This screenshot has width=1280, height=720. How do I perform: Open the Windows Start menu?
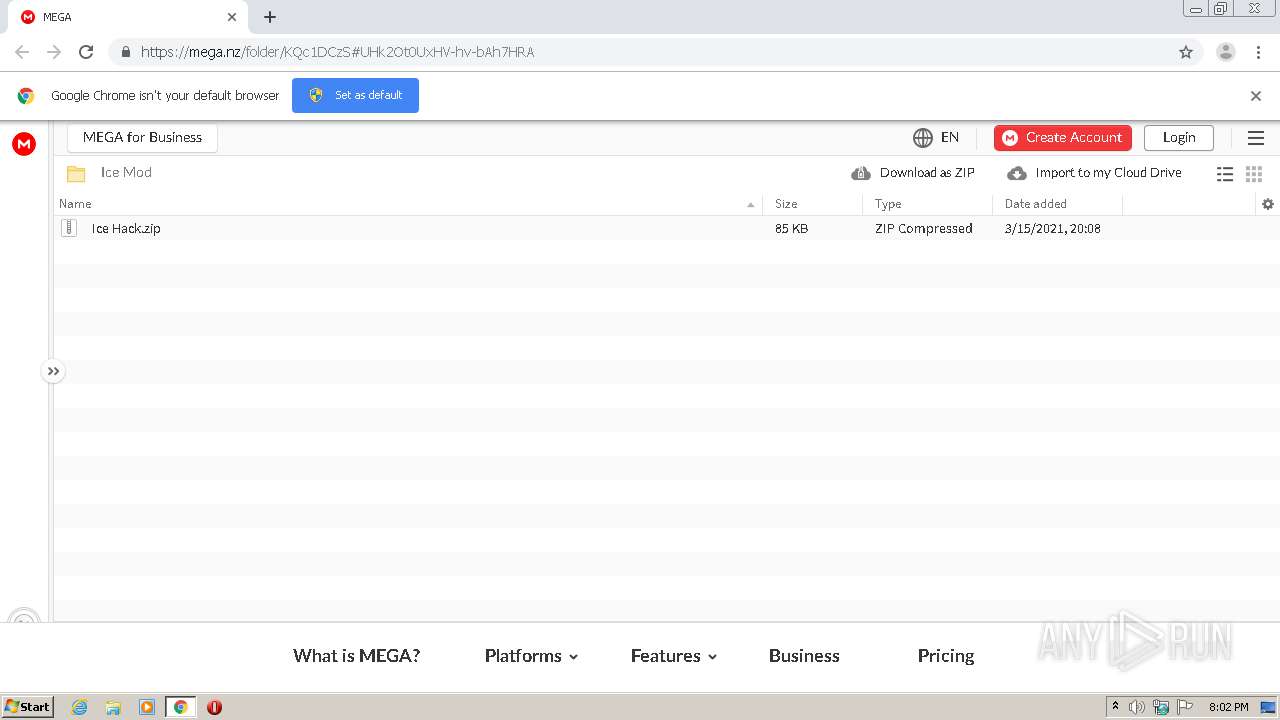click(x=28, y=707)
